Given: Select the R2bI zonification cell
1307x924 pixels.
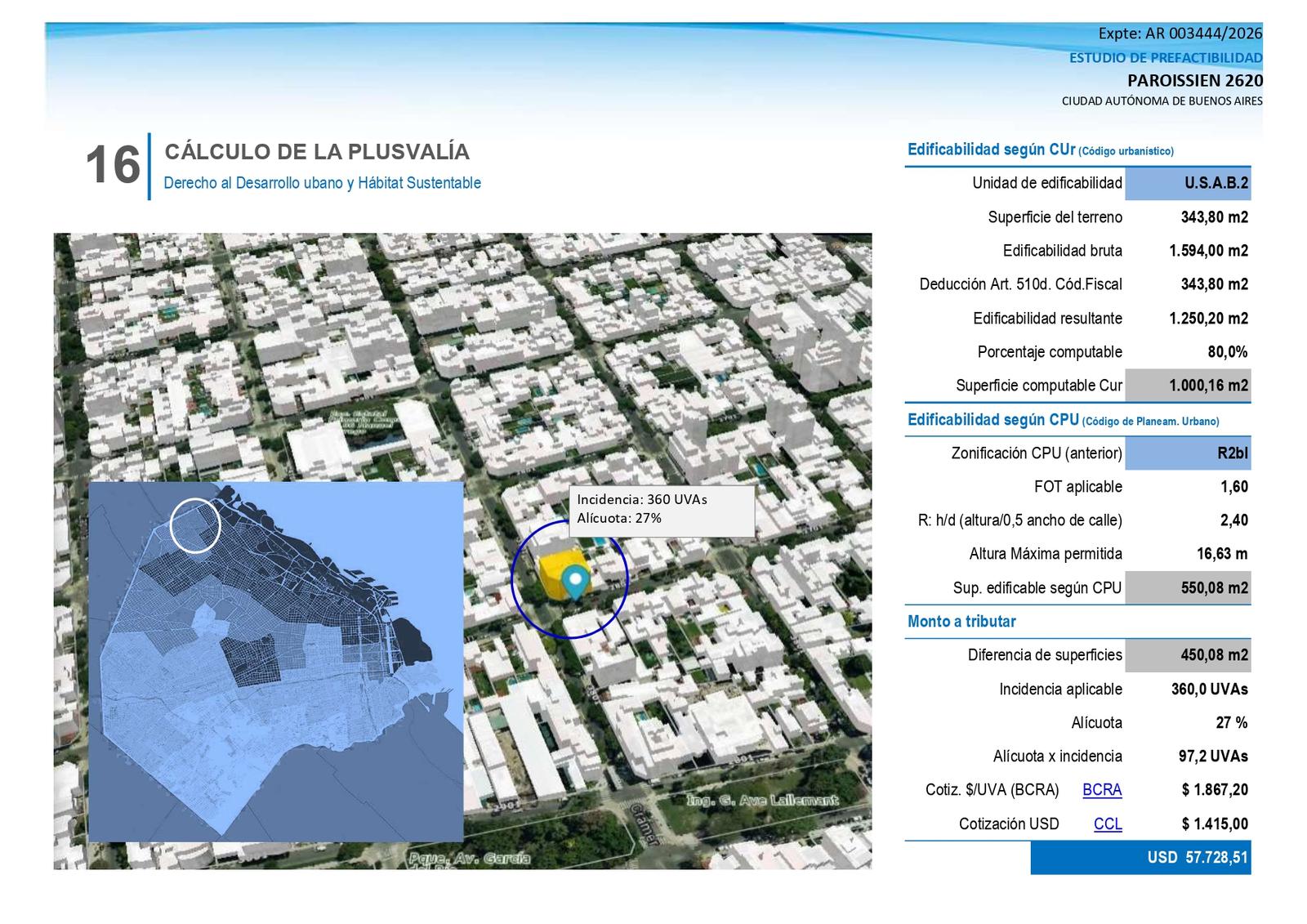Looking at the screenshot, I should click(1188, 453).
